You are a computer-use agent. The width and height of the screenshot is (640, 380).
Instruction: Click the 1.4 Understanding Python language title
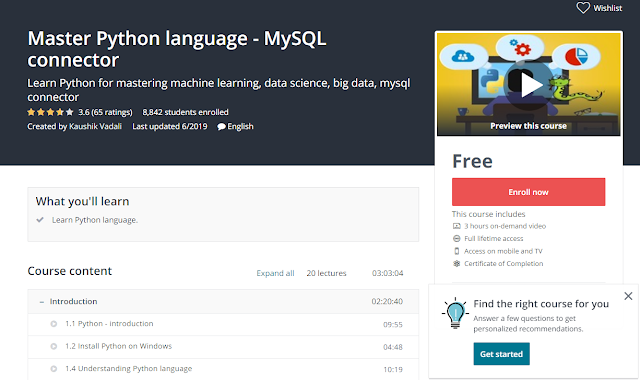coord(128,368)
